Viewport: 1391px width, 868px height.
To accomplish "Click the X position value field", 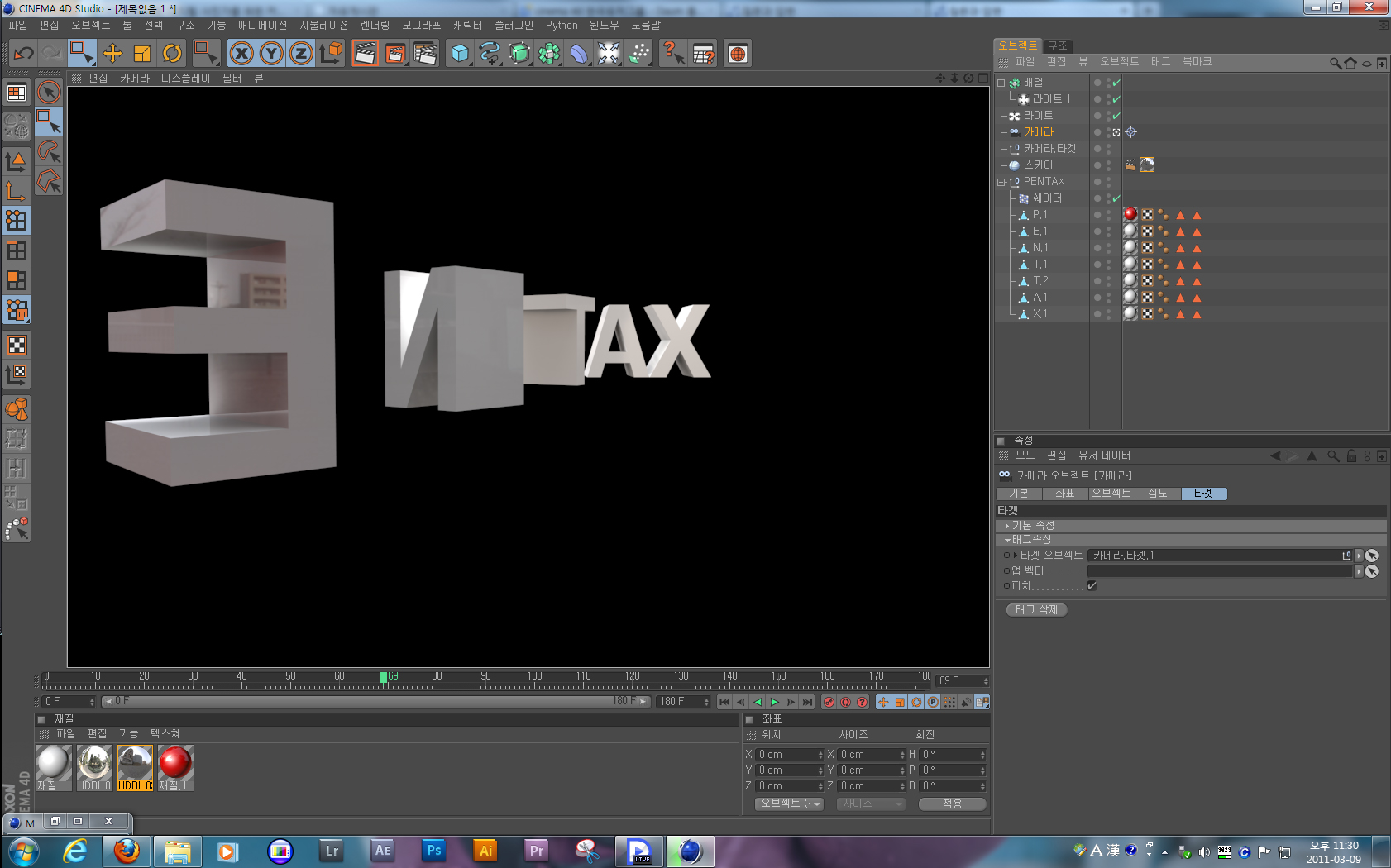I will tap(790, 755).
